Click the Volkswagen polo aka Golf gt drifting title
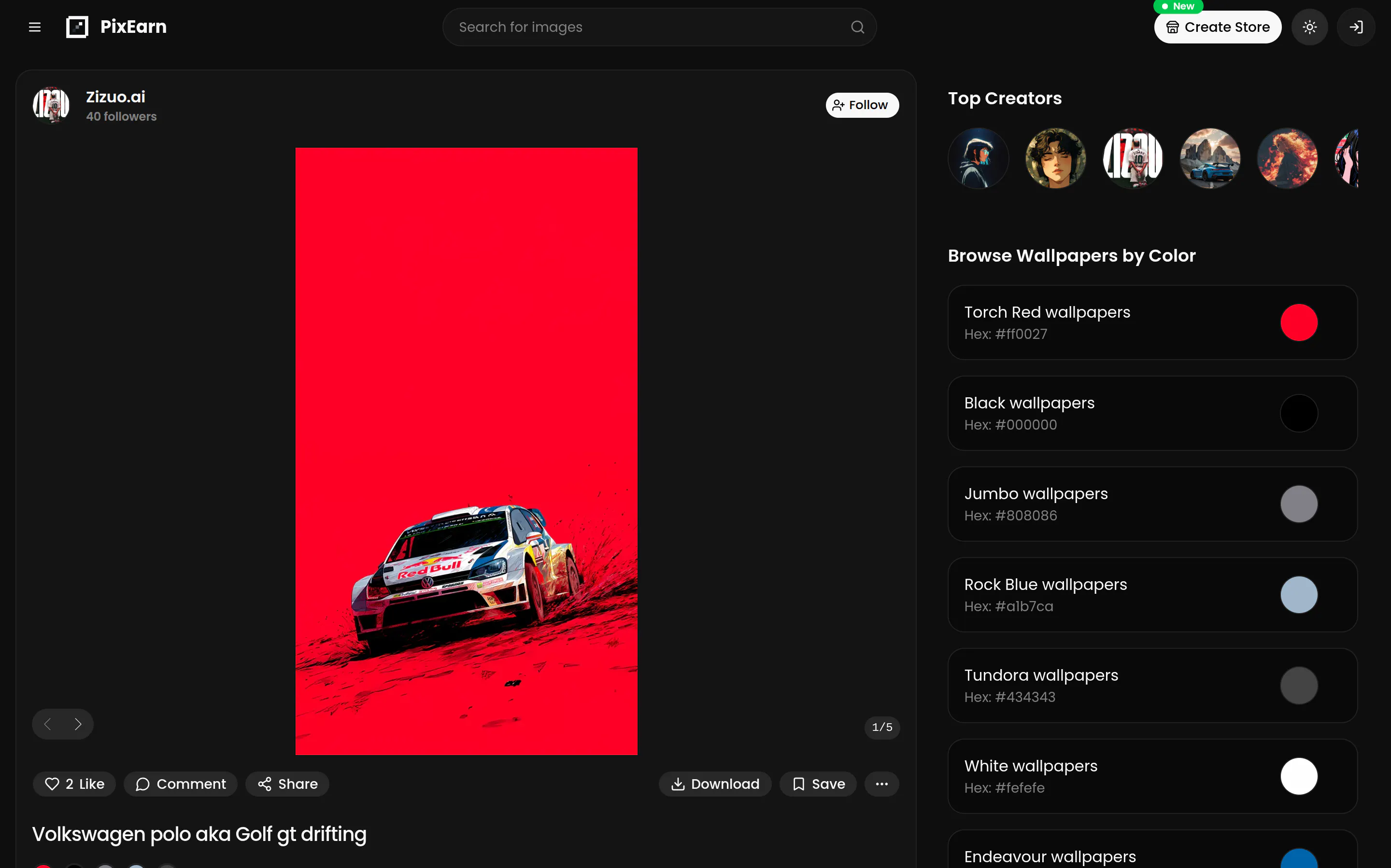This screenshot has width=1391, height=868. pyautogui.click(x=199, y=834)
